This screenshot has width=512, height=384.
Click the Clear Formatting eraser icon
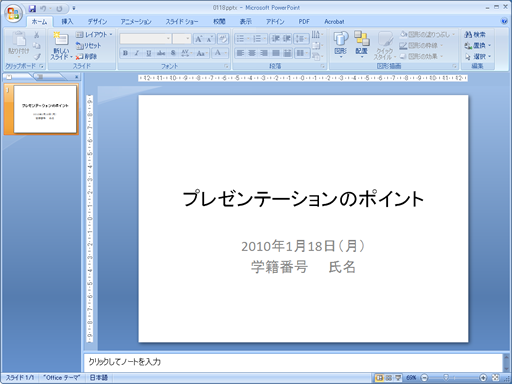click(x=223, y=39)
